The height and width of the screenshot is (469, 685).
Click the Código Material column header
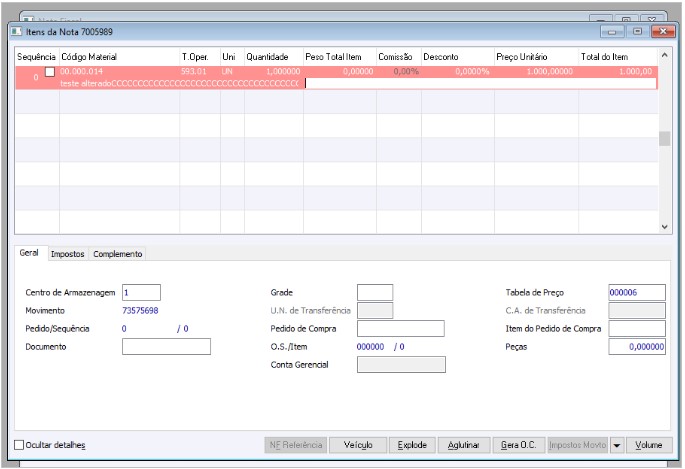119,57
